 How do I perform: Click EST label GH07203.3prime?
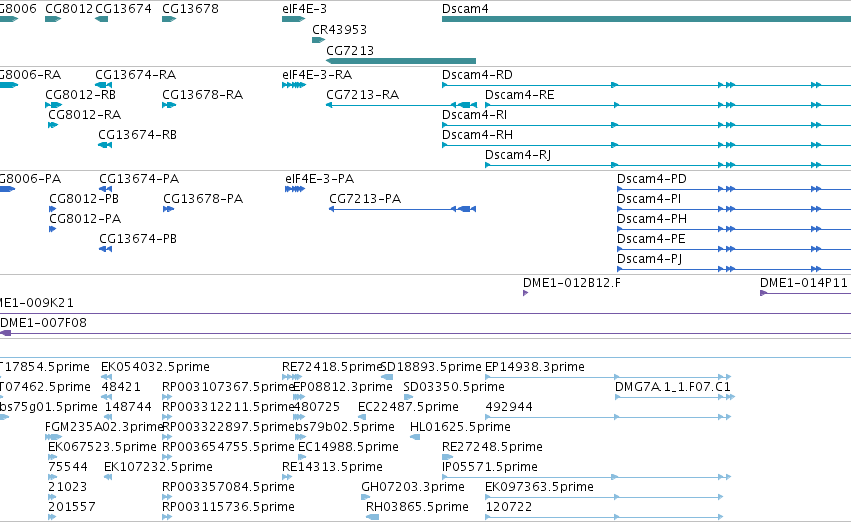pyautogui.click(x=413, y=487)
